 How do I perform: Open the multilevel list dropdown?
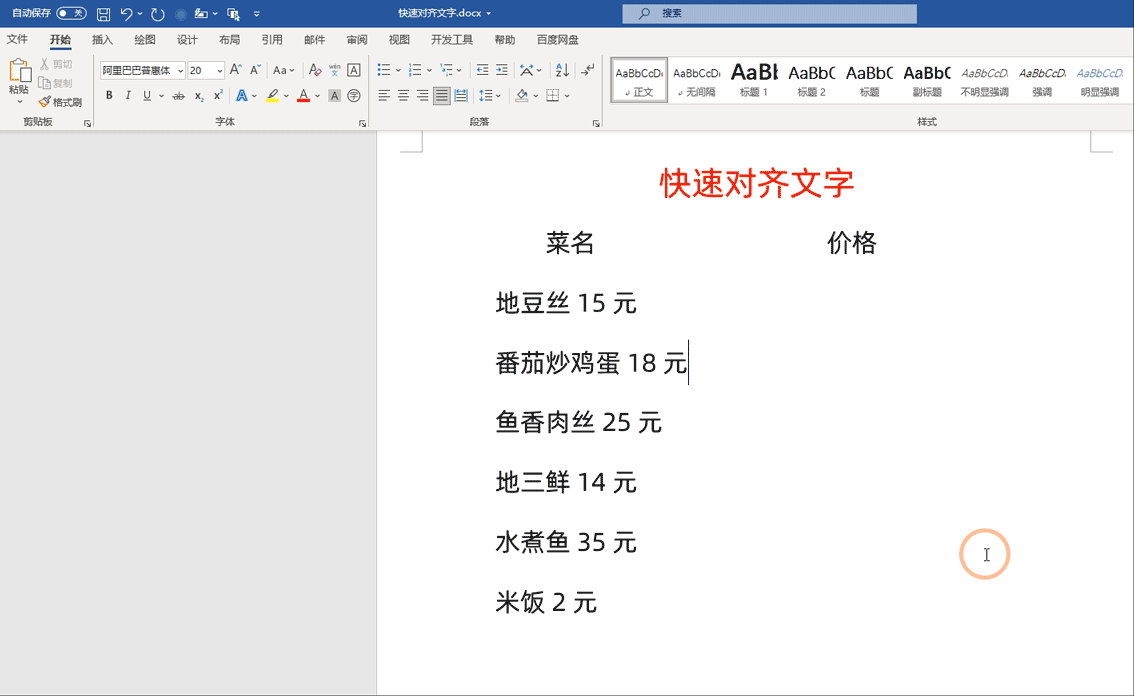[x=459, y=71]
